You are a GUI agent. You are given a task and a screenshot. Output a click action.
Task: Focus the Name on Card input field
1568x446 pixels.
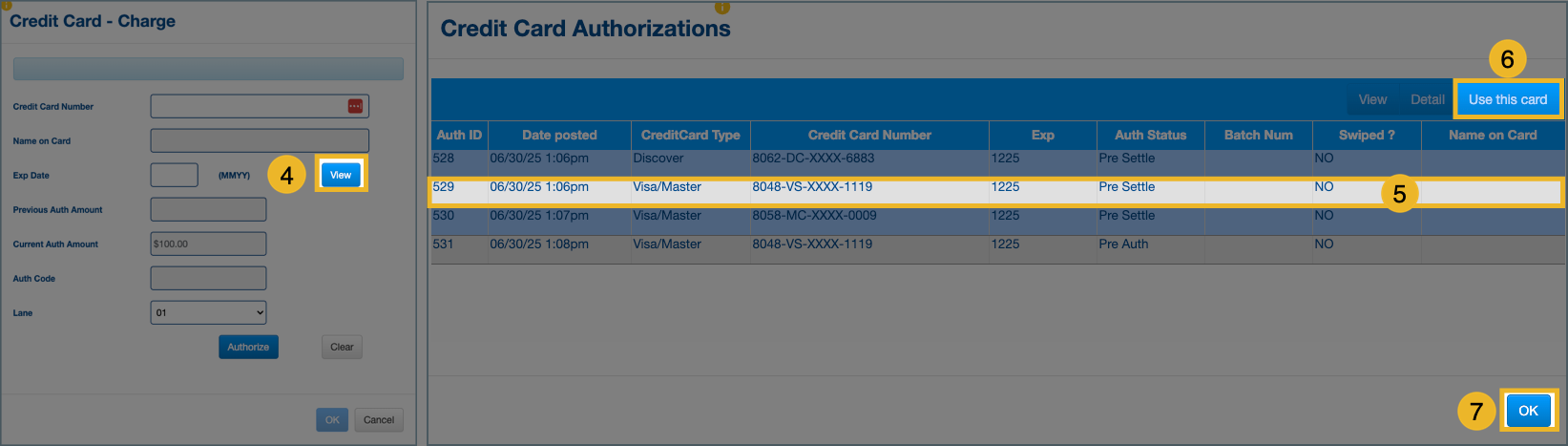tap(260, 140)
